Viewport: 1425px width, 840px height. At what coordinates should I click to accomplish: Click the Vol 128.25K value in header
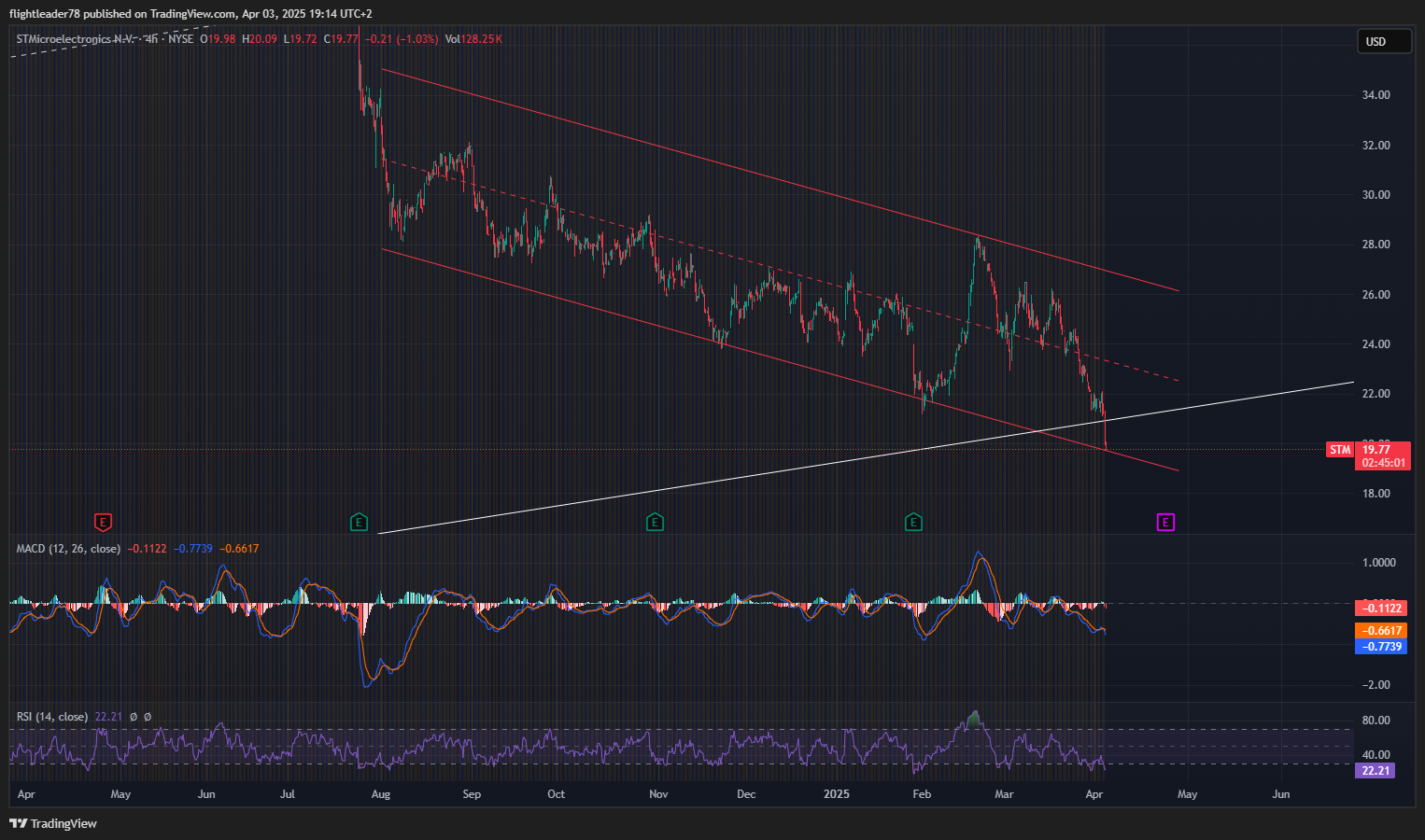tap(473, 39)
